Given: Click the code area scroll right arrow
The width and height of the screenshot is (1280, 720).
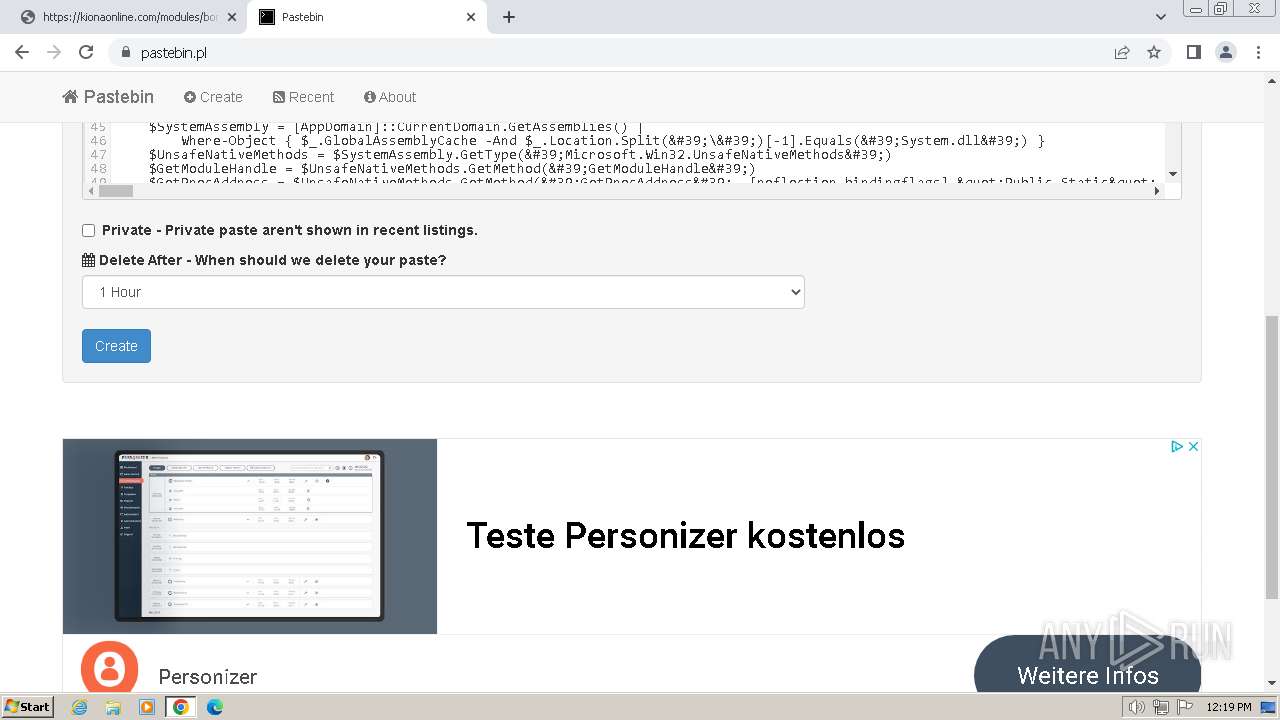Looking at the screenshot, I should (x=1157, y=190).
